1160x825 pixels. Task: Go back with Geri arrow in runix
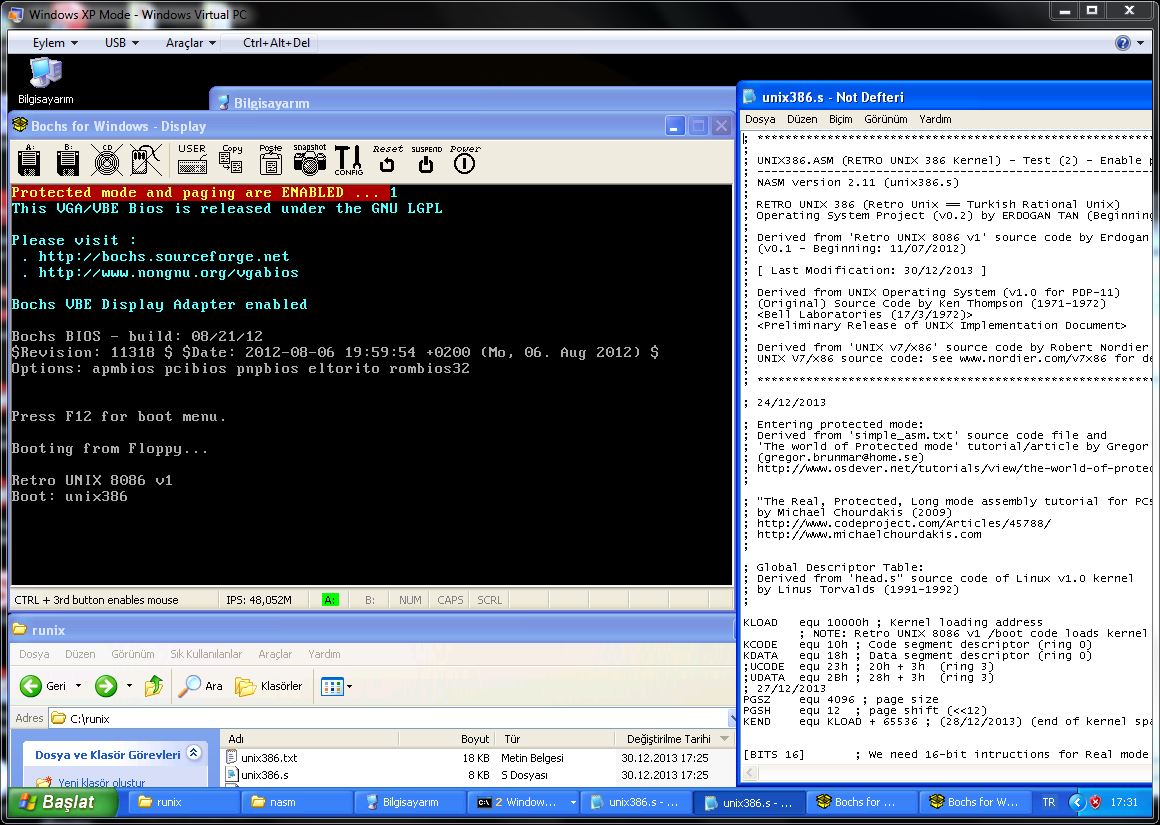[43, 686]
